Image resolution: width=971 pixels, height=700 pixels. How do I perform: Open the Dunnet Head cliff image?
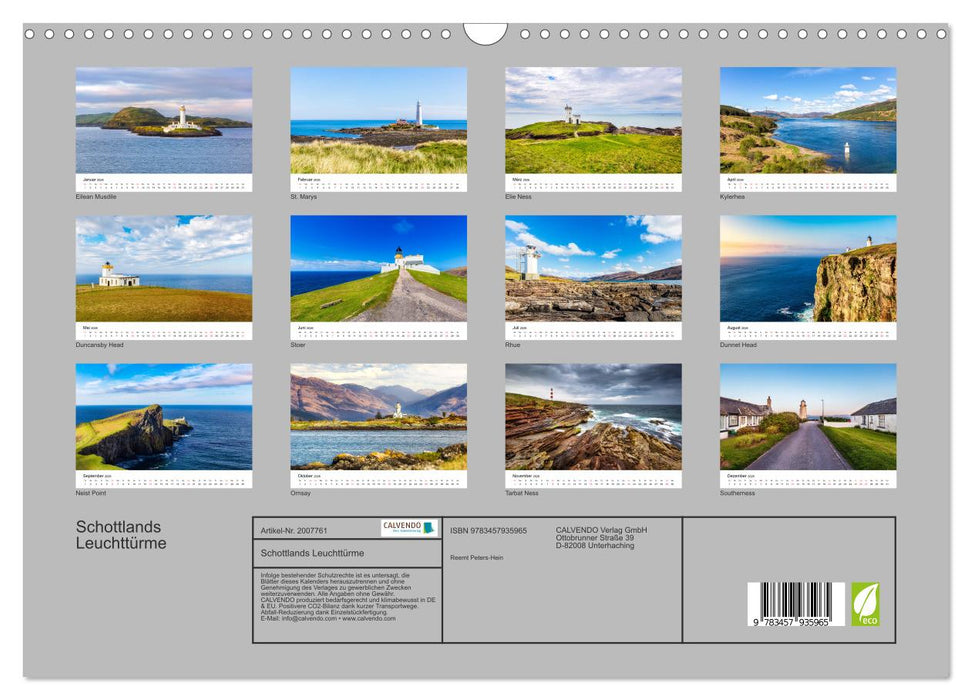[808, 269]
